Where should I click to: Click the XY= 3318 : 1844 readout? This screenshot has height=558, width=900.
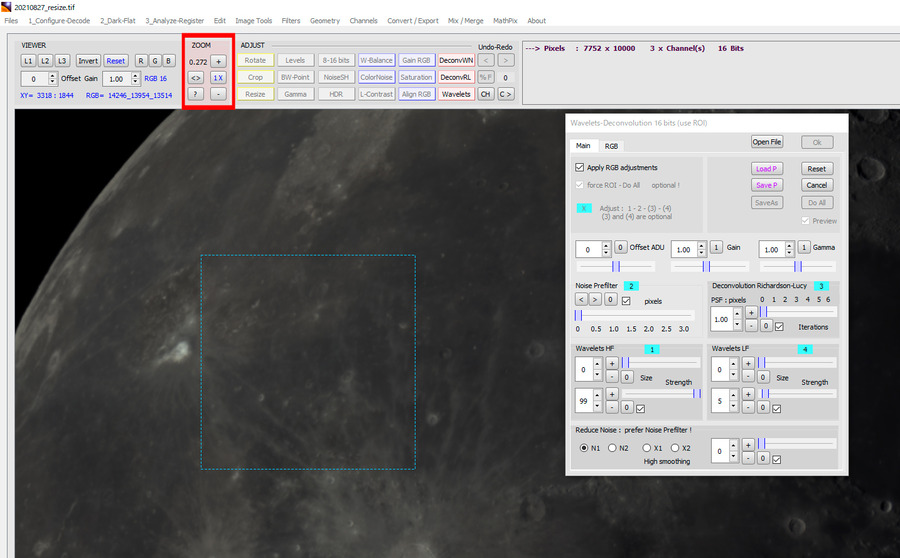point(46,95)
